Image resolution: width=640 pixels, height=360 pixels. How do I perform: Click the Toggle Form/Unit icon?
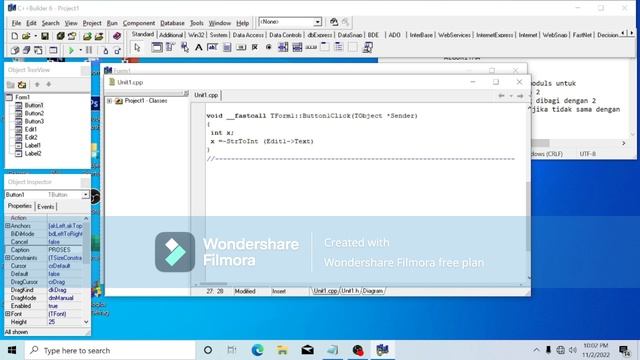tap(38, 50)
